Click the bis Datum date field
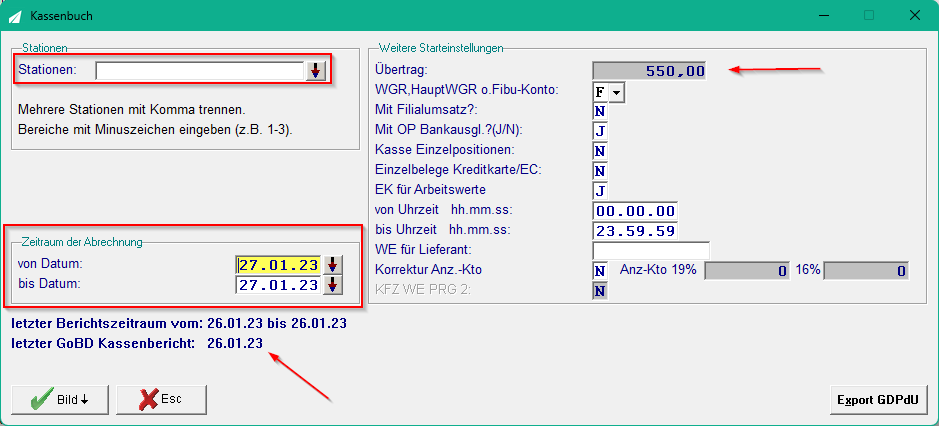The image size is (939, 426). [279, 285]
